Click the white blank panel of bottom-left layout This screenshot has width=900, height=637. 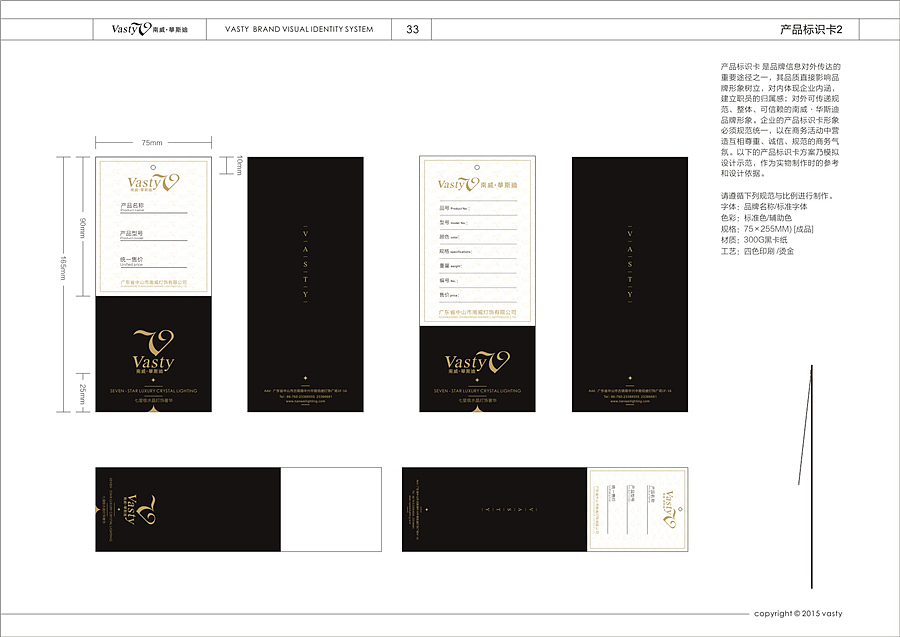(331, 510)
